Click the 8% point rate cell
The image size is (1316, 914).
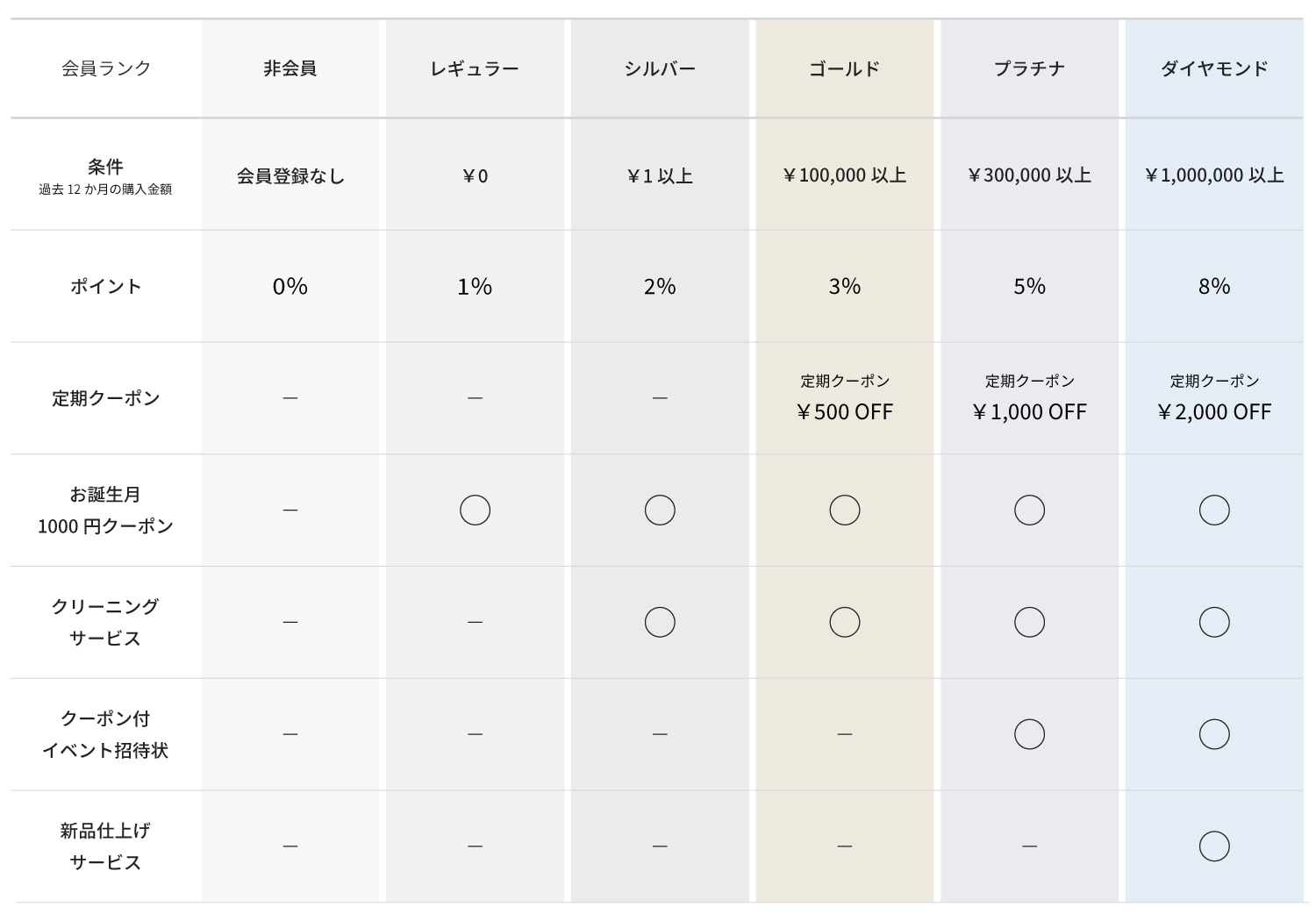click(1214, 286)
